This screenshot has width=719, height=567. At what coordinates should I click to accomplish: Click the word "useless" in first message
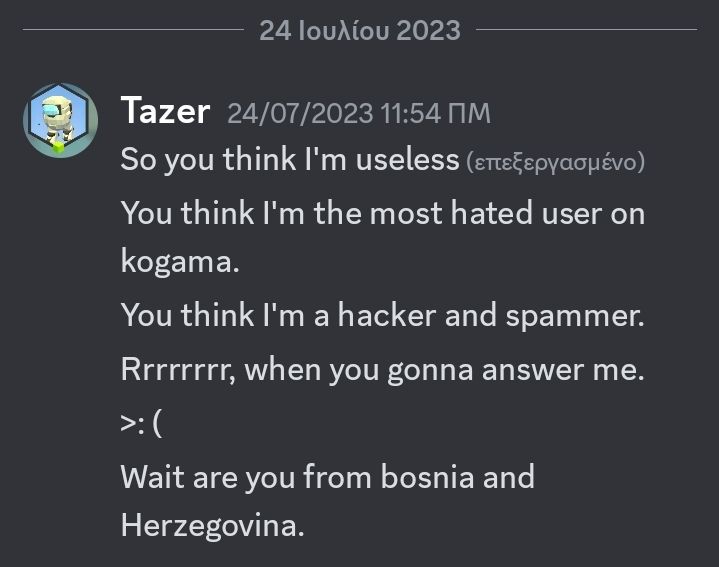(408, 160)
